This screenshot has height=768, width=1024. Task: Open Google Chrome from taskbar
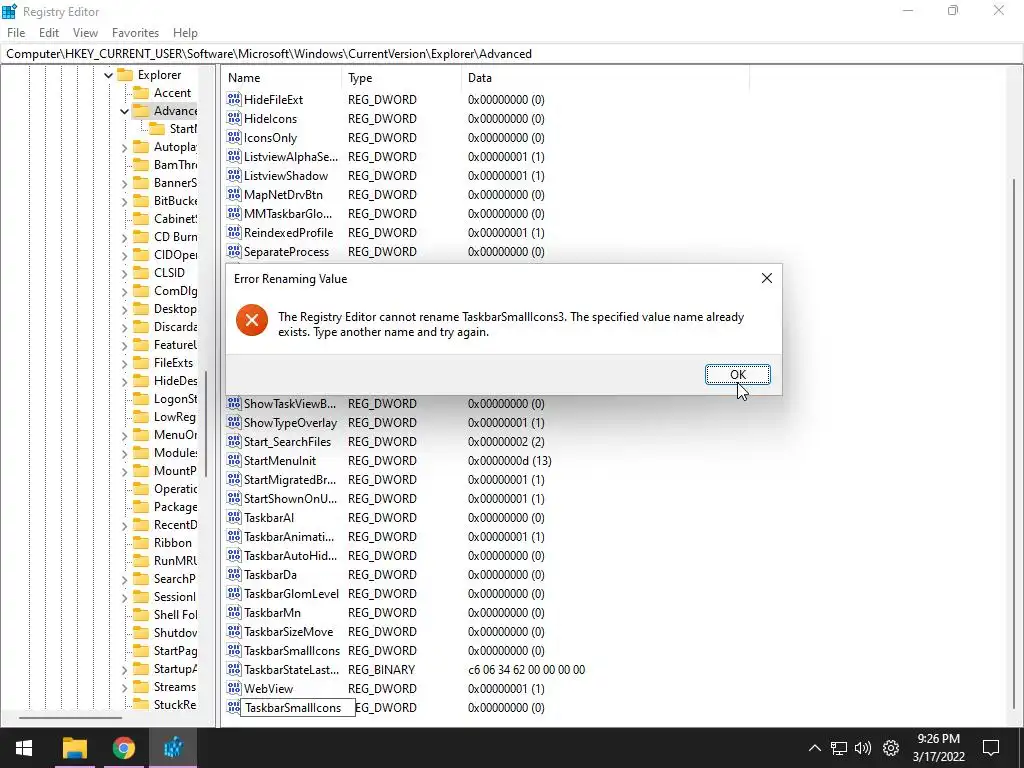[x=123, y=748]
